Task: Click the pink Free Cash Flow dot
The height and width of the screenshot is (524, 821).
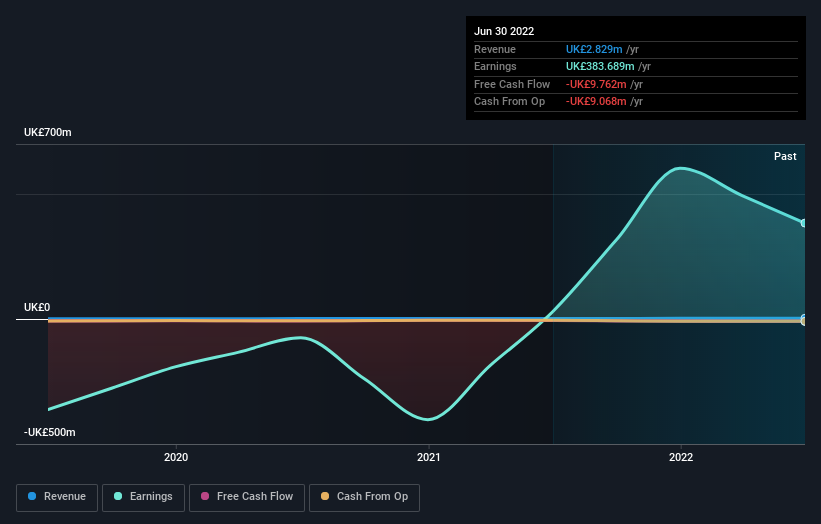Action: (x=205, y=496)
